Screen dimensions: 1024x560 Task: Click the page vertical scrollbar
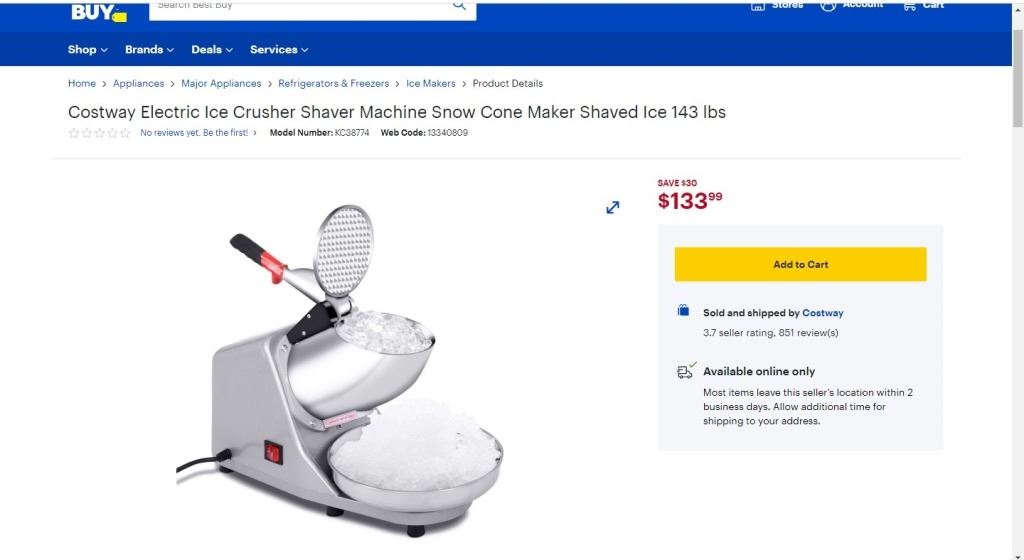point(1017,280)
